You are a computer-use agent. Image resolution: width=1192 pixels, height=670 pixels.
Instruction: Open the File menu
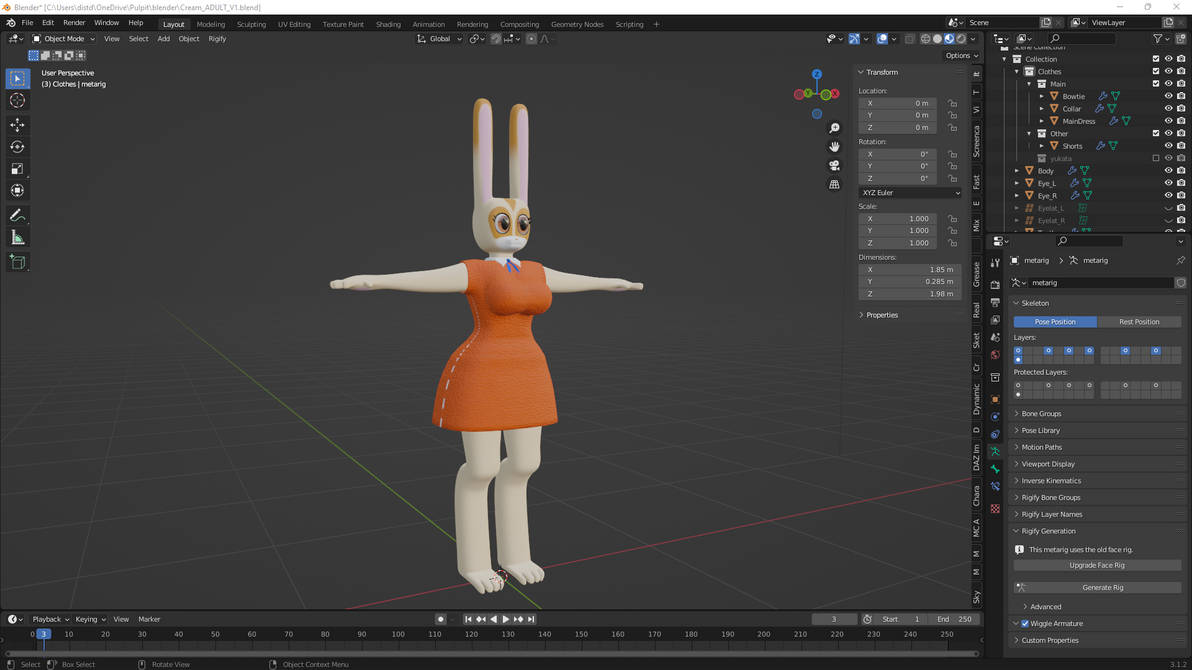click(27, 23)
